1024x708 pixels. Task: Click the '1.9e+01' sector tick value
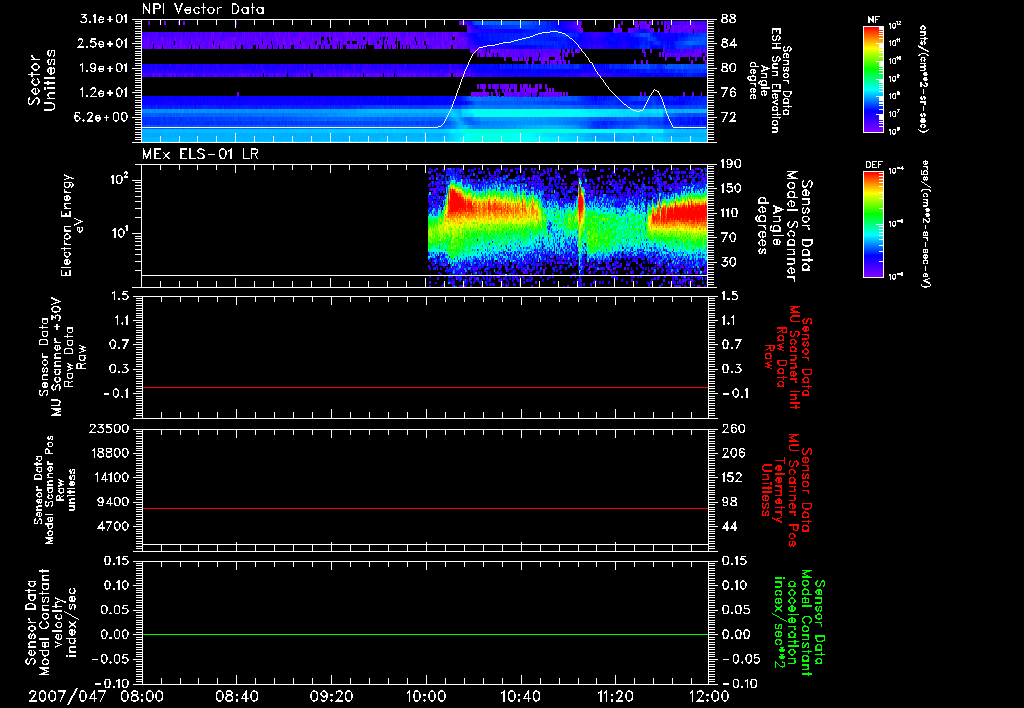pyautogui.click(x=104, y=68)
